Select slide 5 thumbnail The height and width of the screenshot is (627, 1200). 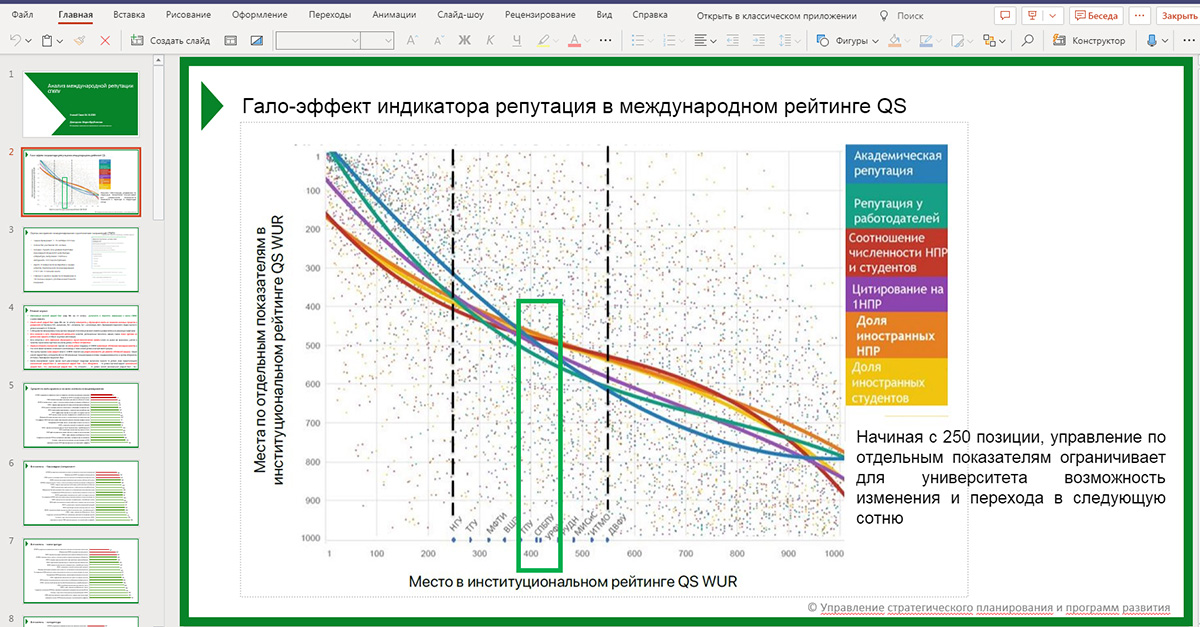(83, 414)
